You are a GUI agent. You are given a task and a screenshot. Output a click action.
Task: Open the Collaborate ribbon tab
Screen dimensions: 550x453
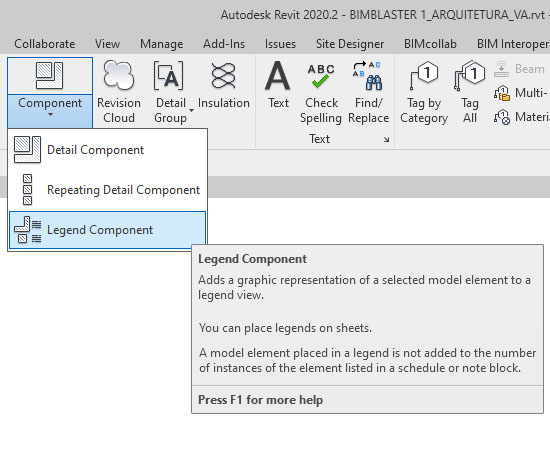(x=45, y=44)
